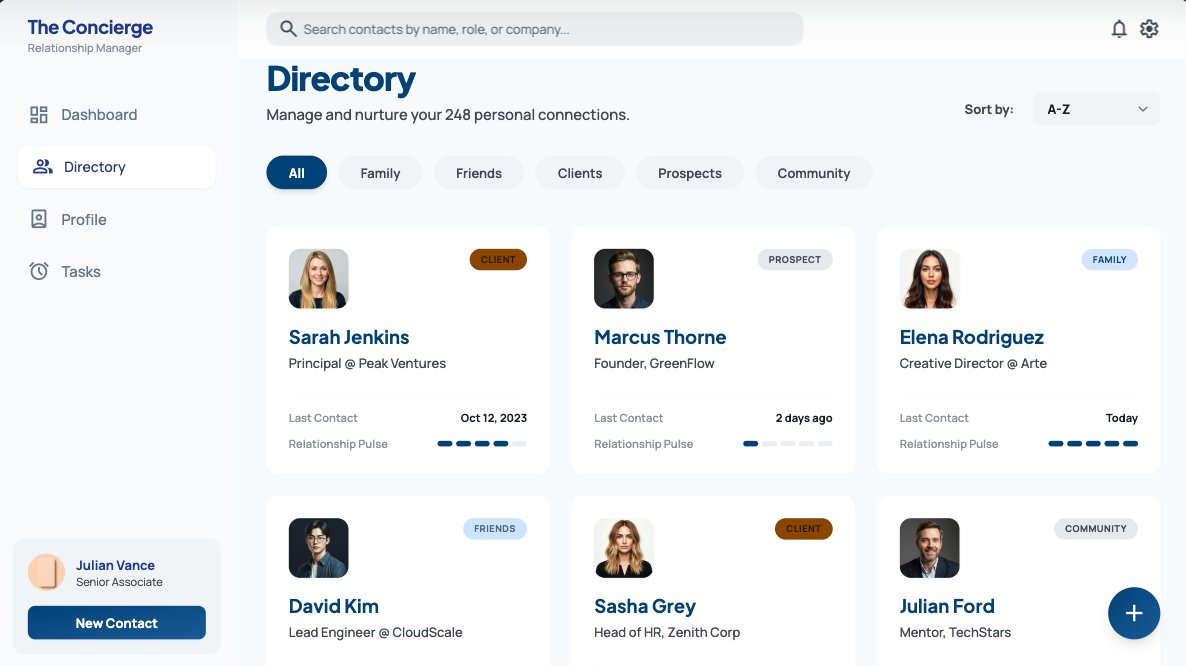The height and width of the screenshot is (666, 1186).
Task: Filter contacts by Family
Action: (x=380, y=173)
